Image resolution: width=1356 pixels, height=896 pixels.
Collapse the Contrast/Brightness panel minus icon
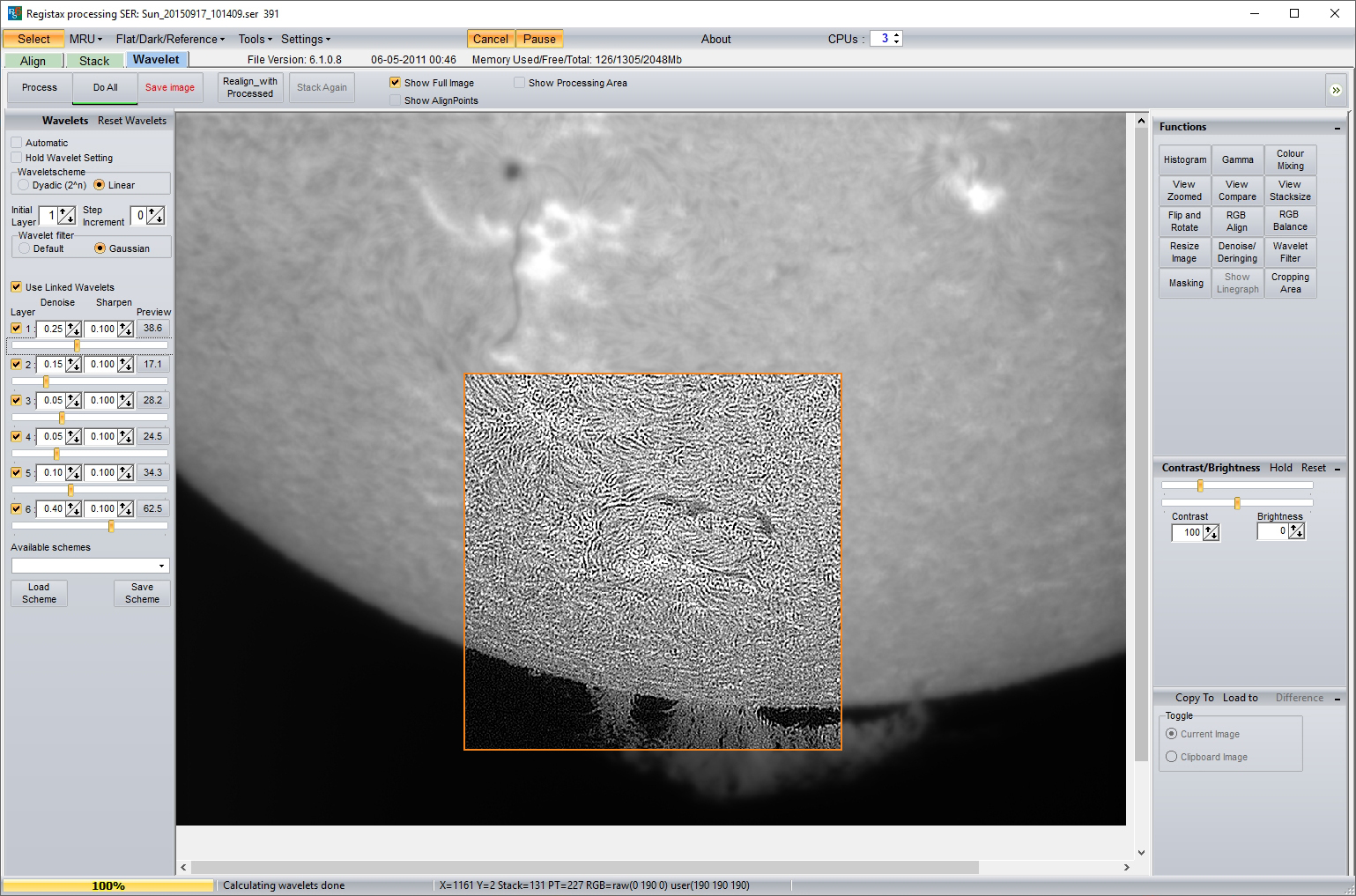[1337, 469]
